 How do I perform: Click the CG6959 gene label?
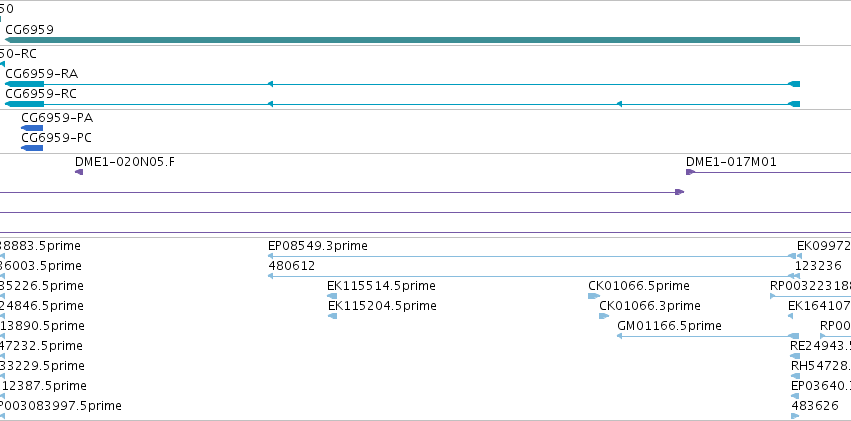pos(29,30)
